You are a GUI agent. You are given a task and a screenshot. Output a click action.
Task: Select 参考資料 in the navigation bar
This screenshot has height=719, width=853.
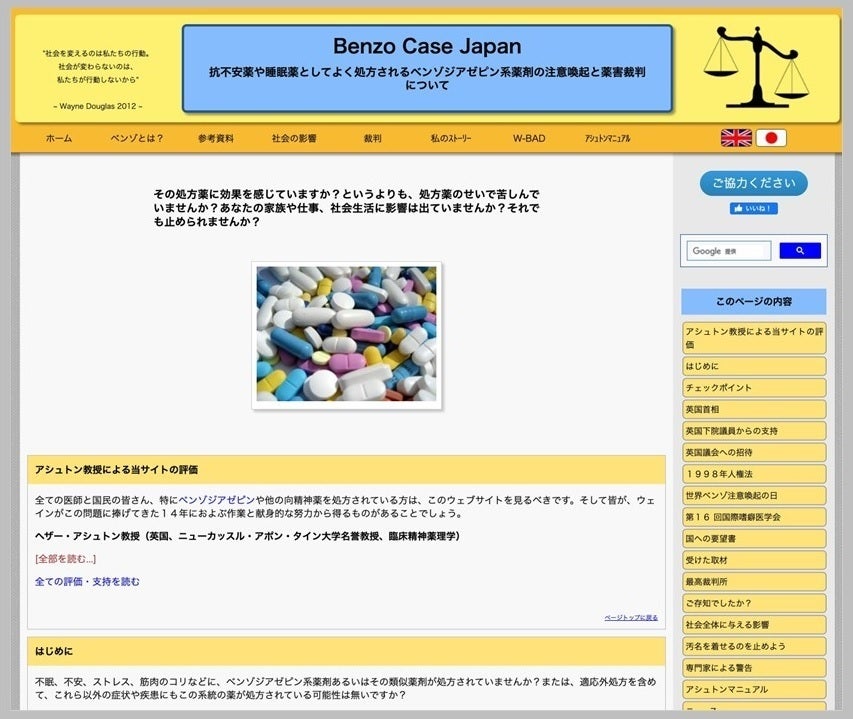[x=215, y=139]
